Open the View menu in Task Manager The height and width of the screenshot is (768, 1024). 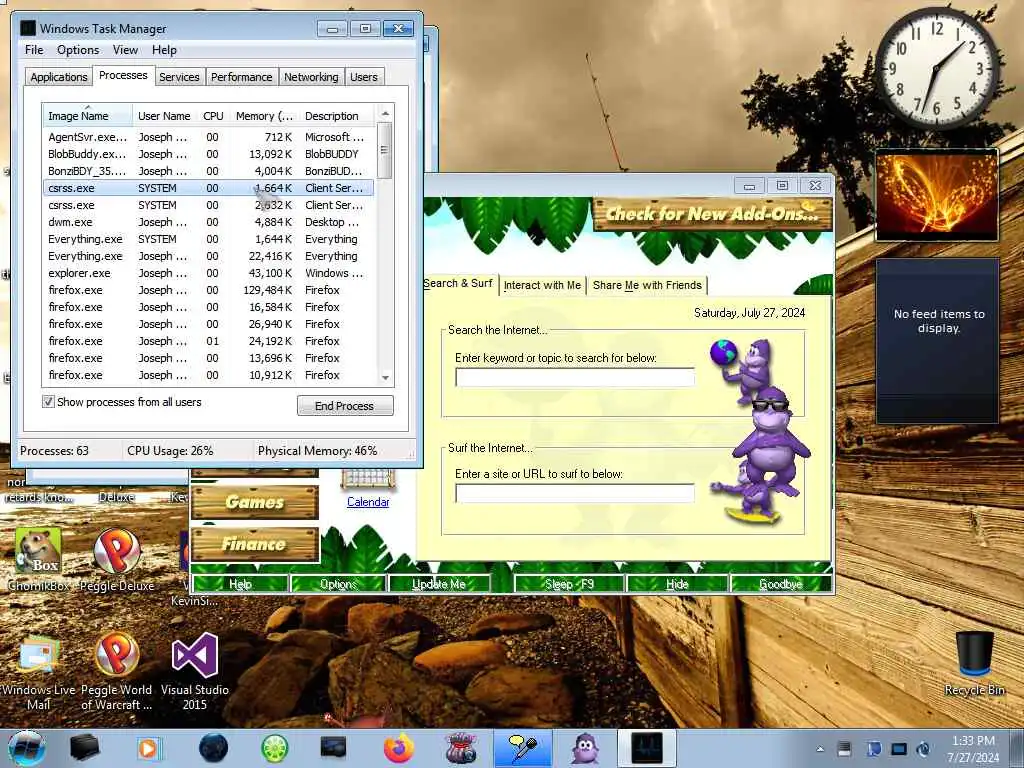pos(125,50)
